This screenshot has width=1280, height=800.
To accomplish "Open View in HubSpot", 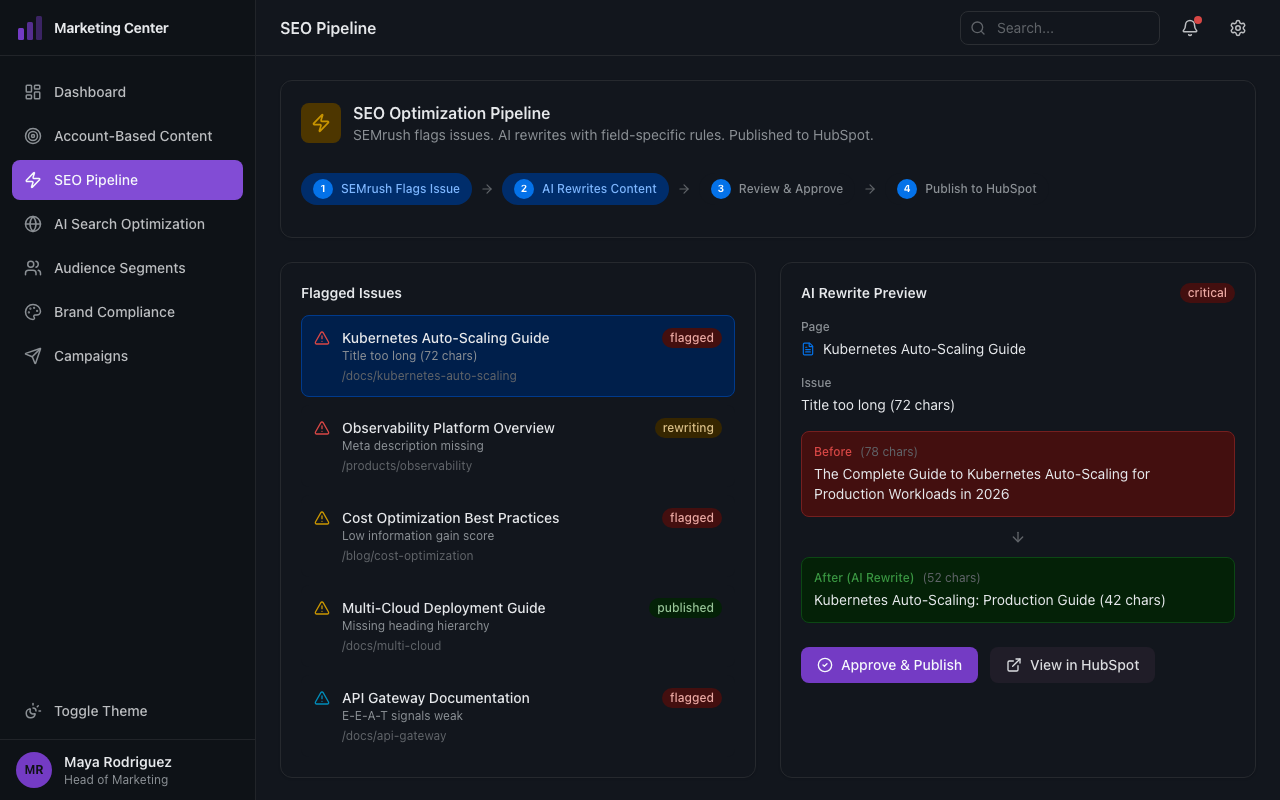I will 1071,664.
